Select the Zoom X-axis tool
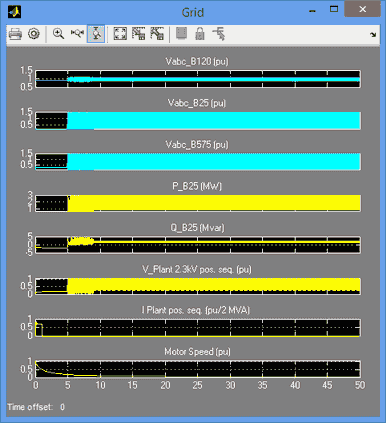 click(x=77, y=34)
